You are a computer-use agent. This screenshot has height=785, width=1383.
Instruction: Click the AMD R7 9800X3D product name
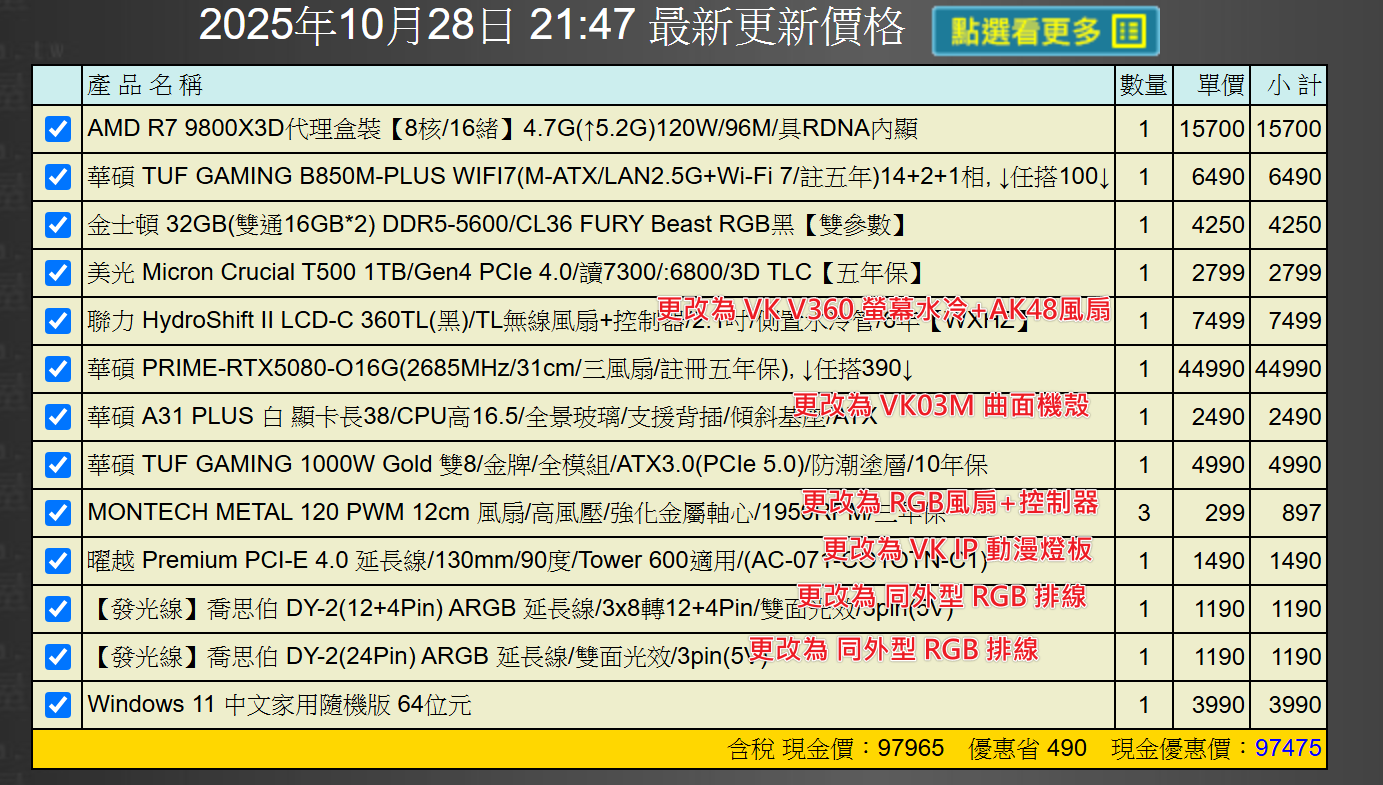503,129
